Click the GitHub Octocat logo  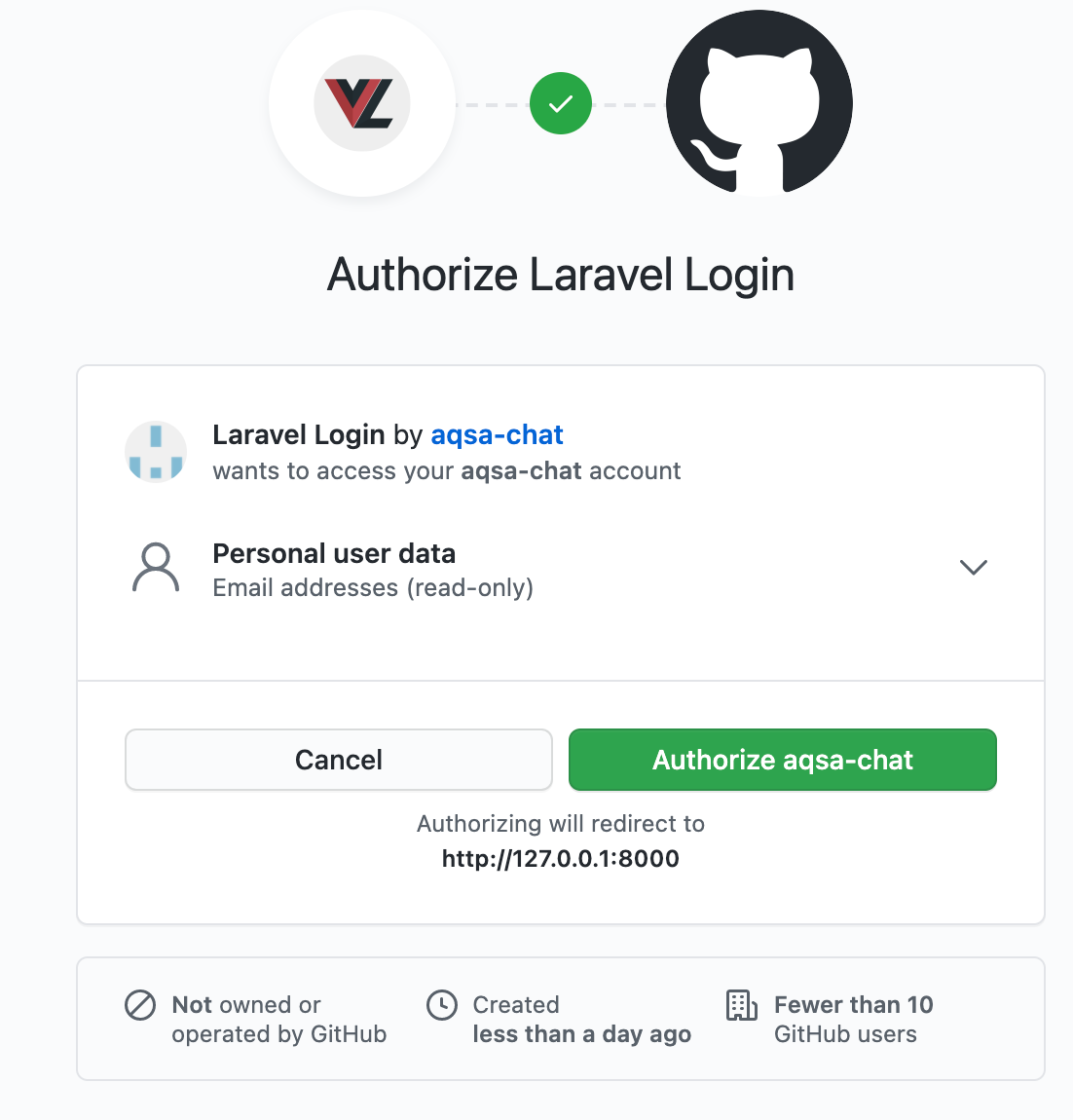point(758,103)
